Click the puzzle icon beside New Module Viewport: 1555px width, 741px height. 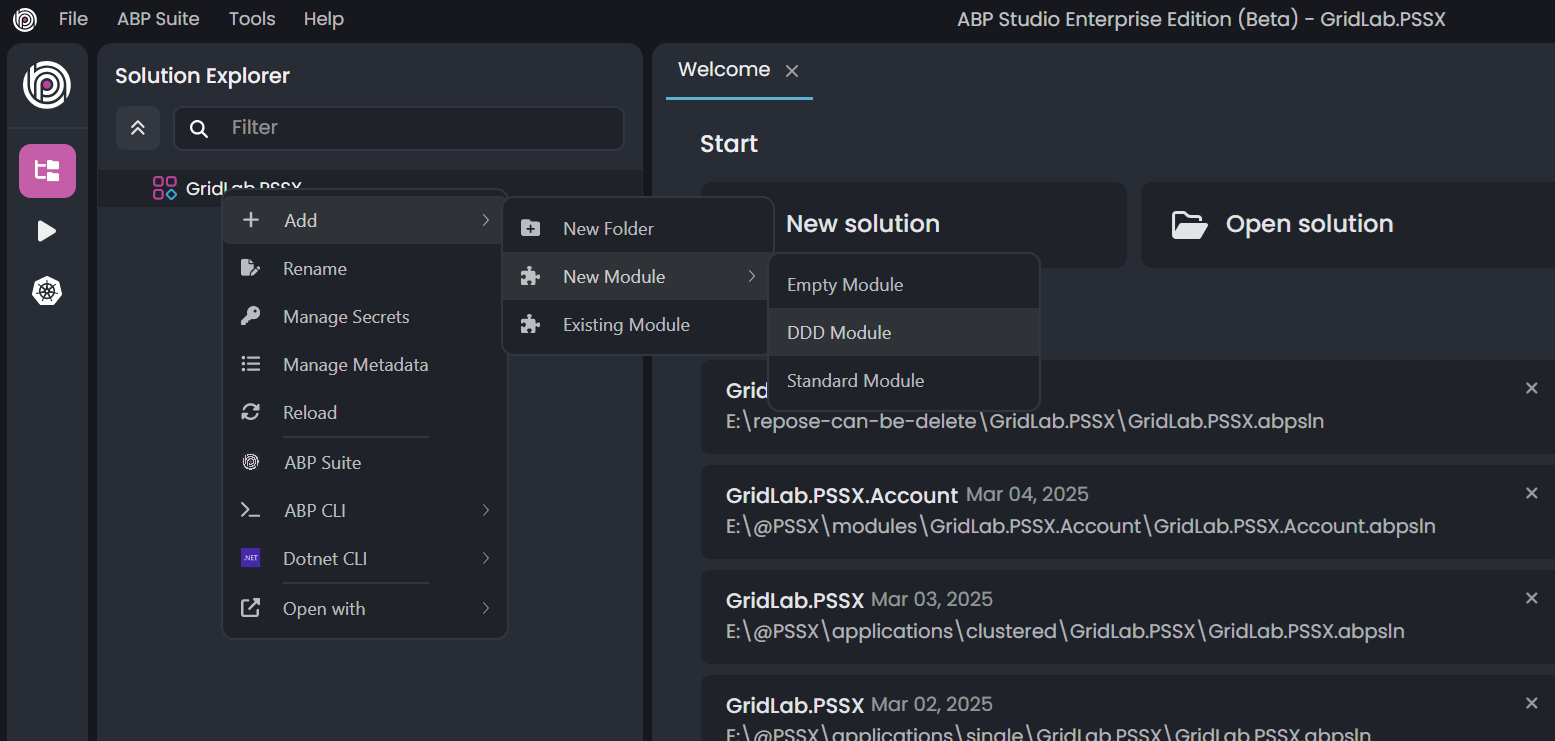531,276
